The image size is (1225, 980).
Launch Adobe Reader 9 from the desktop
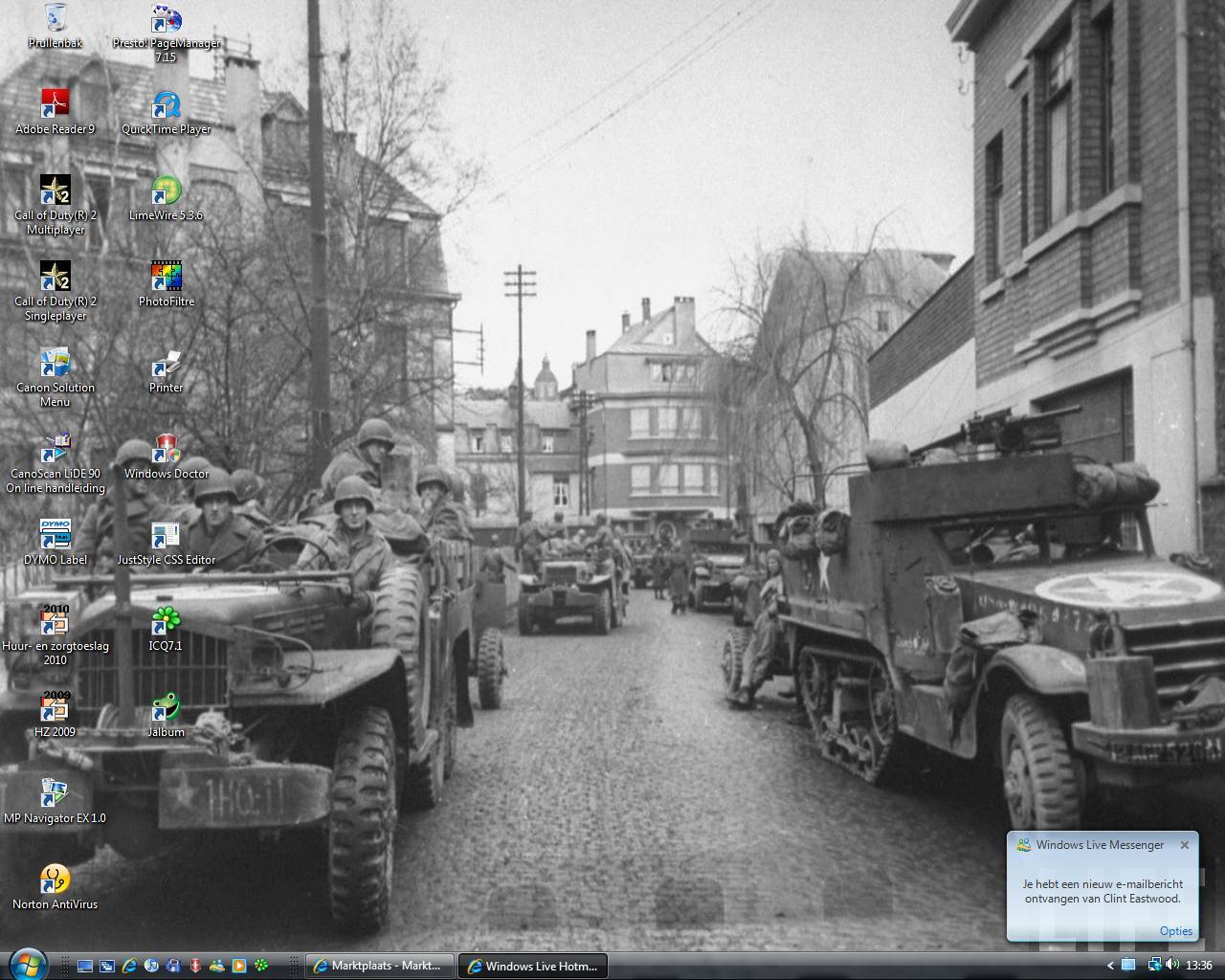(56, 104)
